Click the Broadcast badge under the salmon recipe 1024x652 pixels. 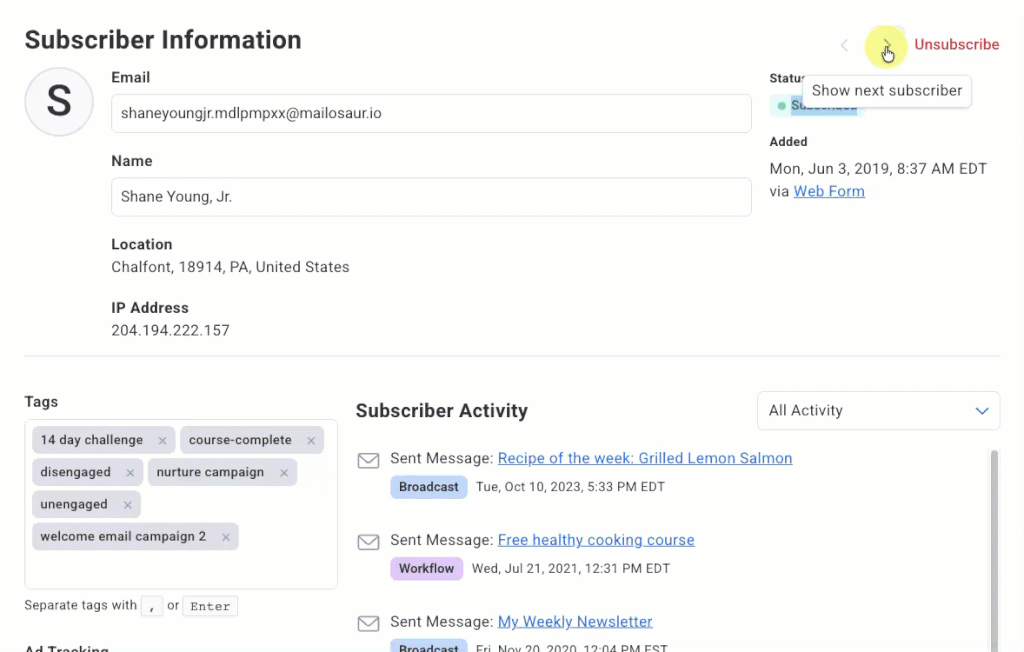coord(428,486)
